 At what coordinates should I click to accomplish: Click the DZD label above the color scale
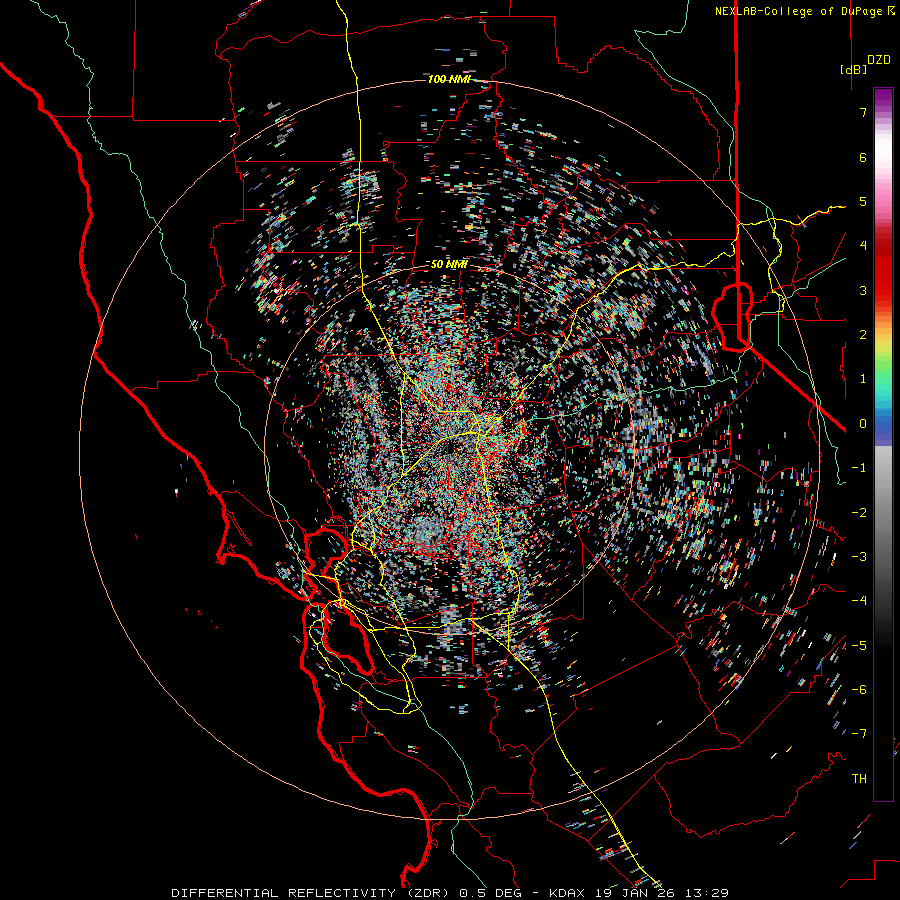coord(879,60)
